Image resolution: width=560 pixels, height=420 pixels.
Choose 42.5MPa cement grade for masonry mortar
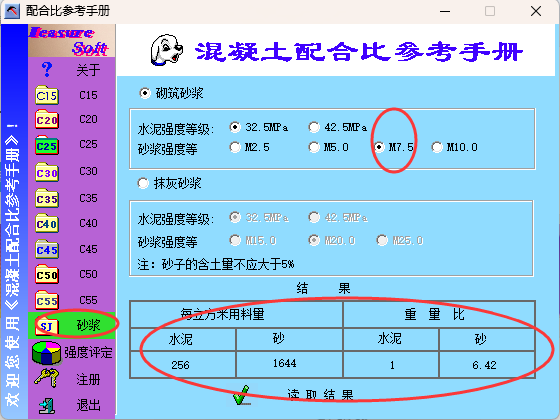[314, 127]
